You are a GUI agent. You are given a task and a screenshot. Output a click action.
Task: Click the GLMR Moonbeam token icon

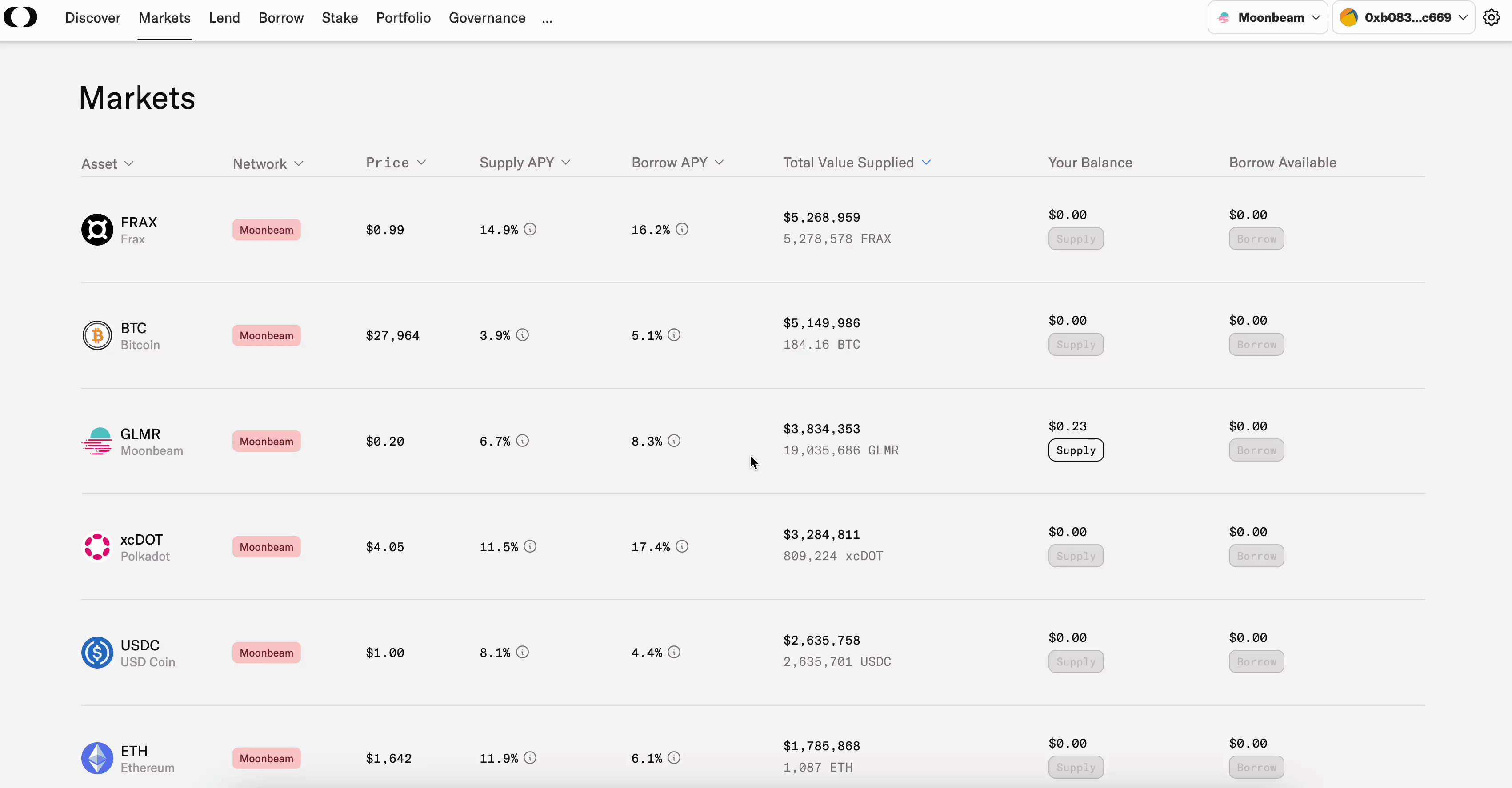point(97,441)
